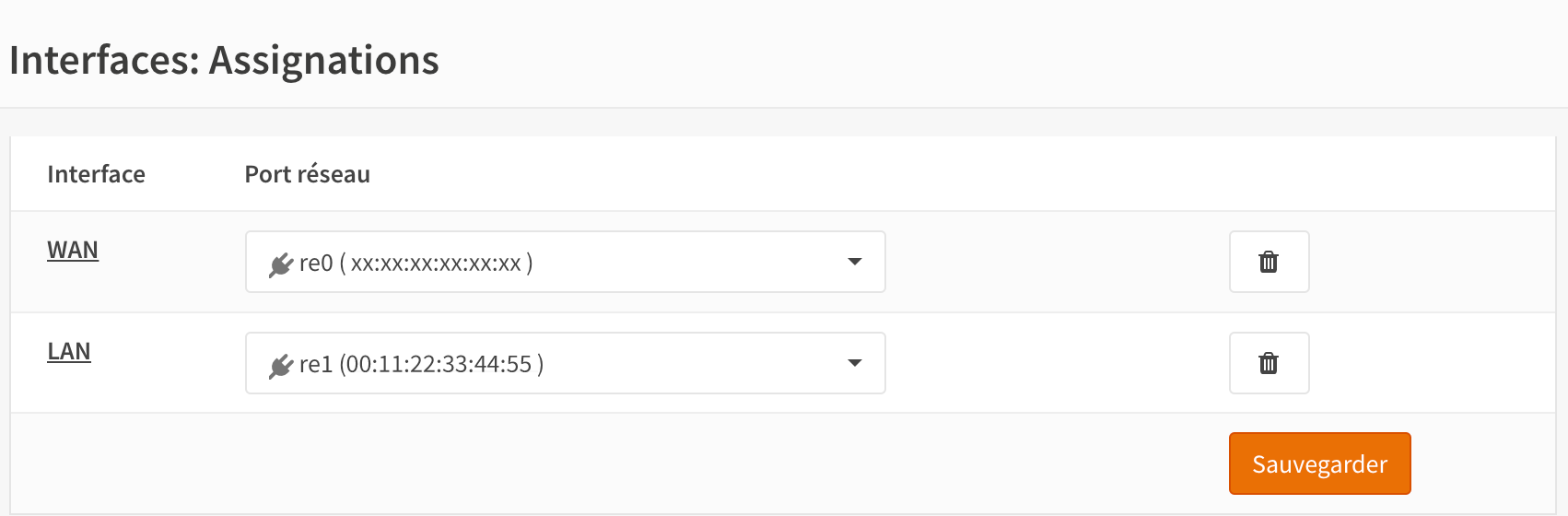This screenshot has height=516, width=1568.
Task: Click the xx:xx:xx:xx:xx:xx MAC address text
Action: [436, 264]
